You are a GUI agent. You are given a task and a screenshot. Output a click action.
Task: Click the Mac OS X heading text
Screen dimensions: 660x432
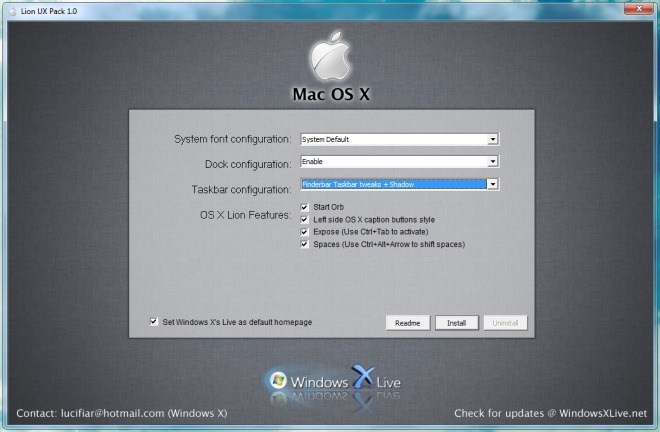click(x=331, y=94)
